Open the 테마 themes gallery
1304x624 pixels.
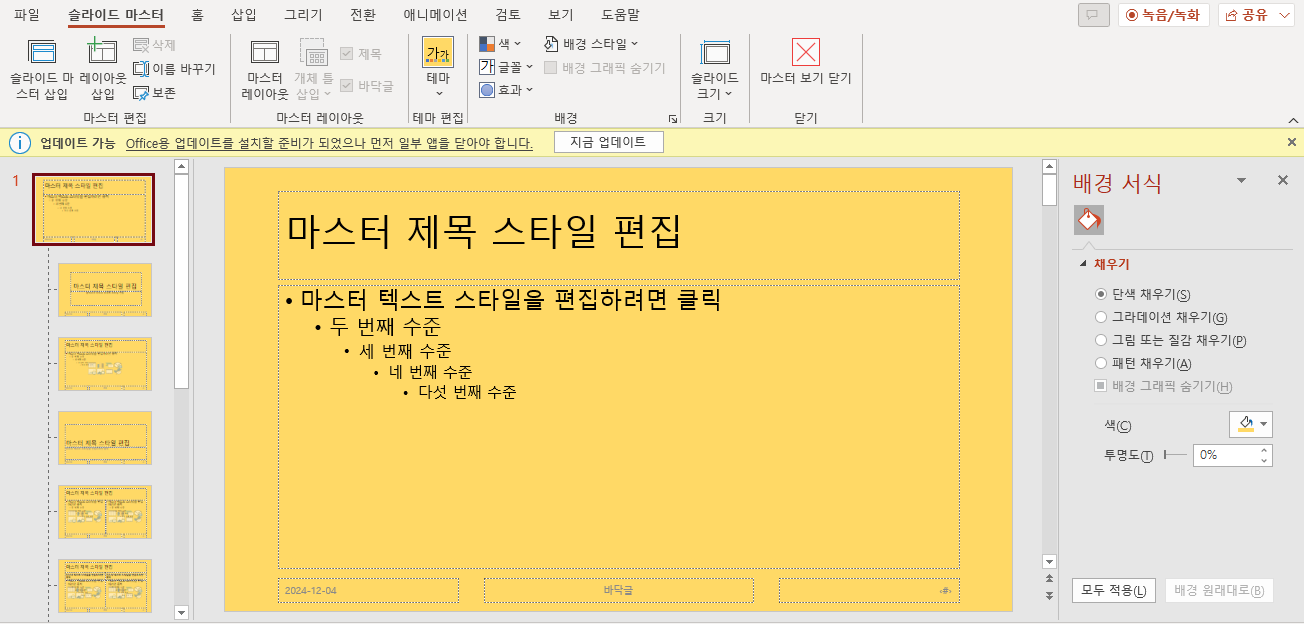point(438,68)
